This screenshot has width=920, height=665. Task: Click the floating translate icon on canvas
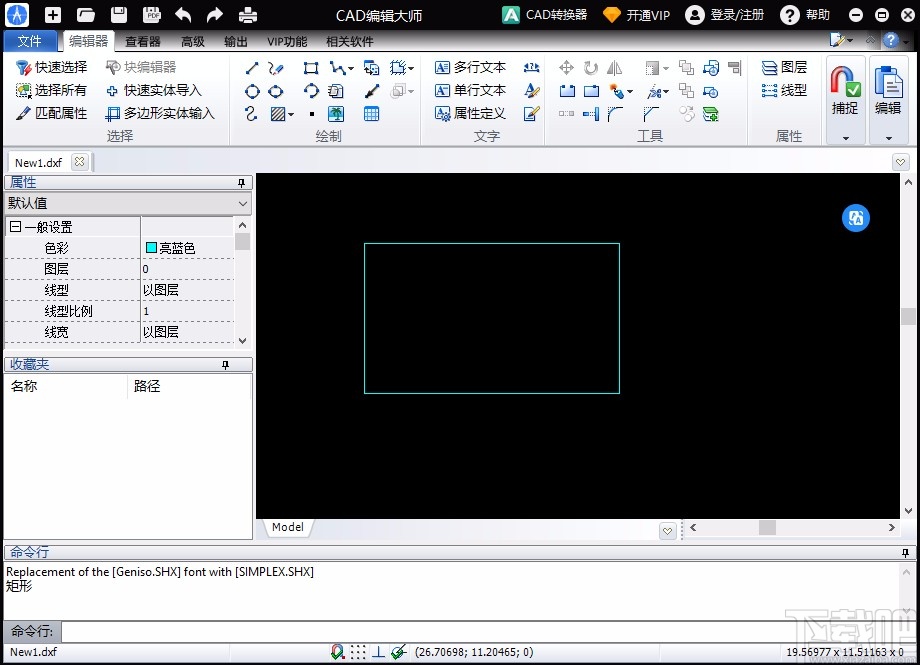tap(855, 218)
